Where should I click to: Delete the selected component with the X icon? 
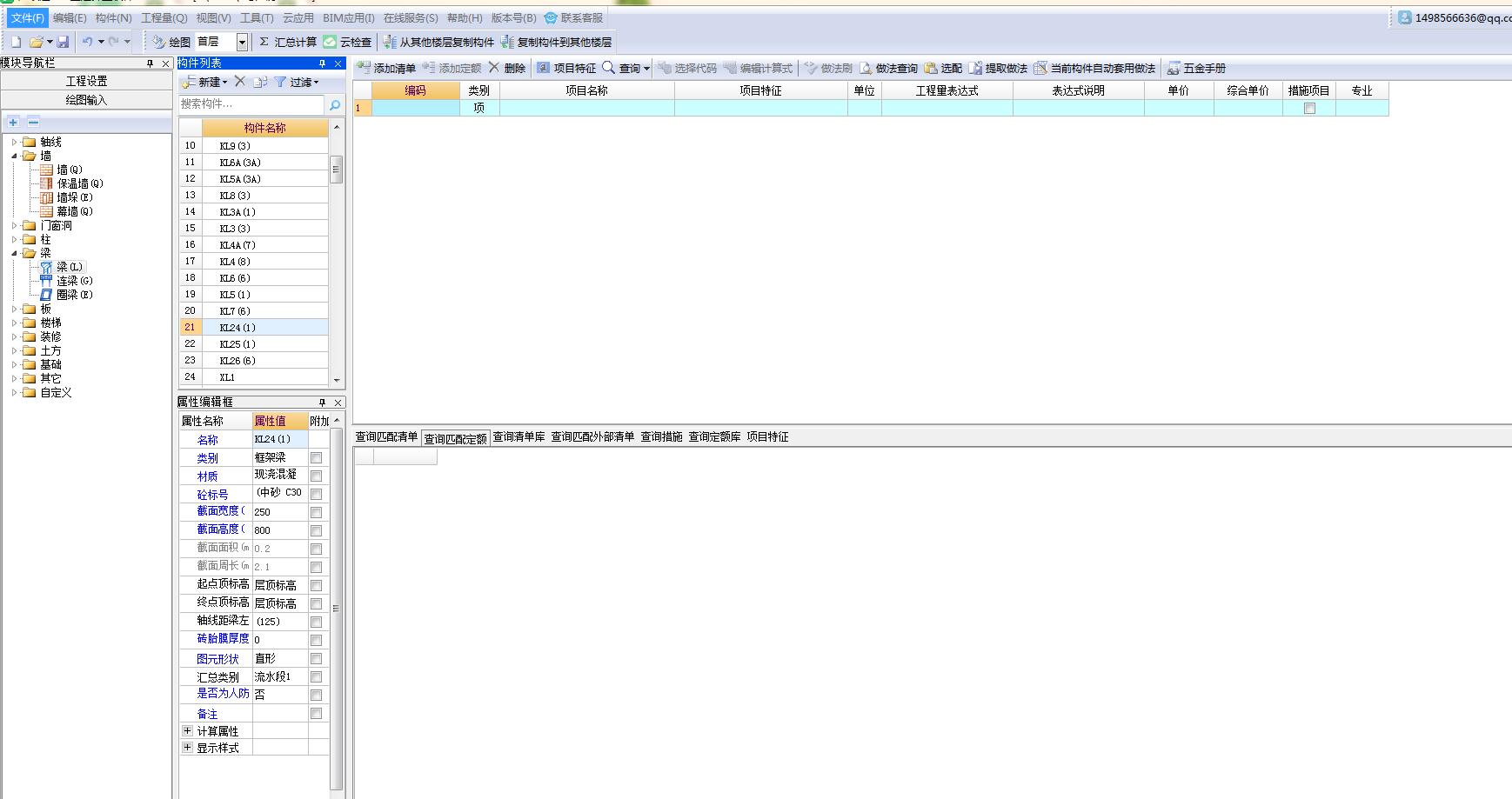[x=240, y=82]
